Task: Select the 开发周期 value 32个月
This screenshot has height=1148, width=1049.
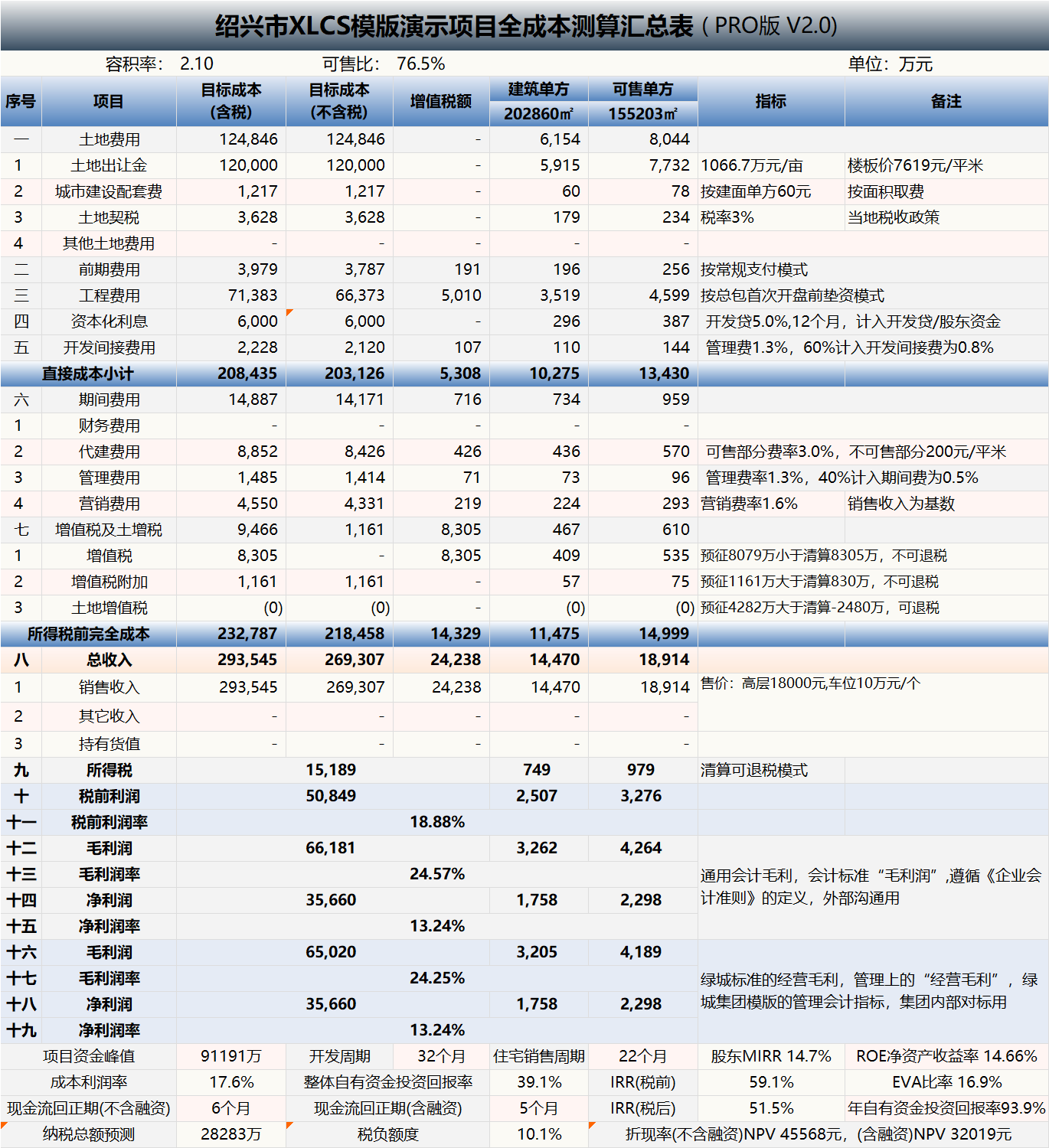Action: pyautogui.click(x=441, y=1056)
